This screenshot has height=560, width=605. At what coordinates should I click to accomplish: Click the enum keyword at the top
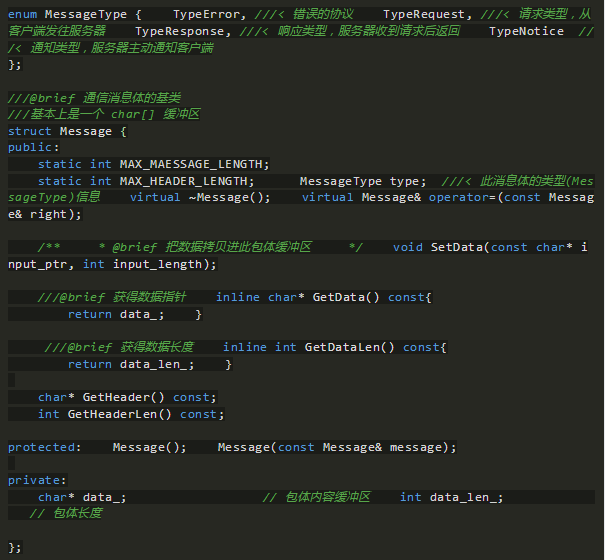(23, 15)
